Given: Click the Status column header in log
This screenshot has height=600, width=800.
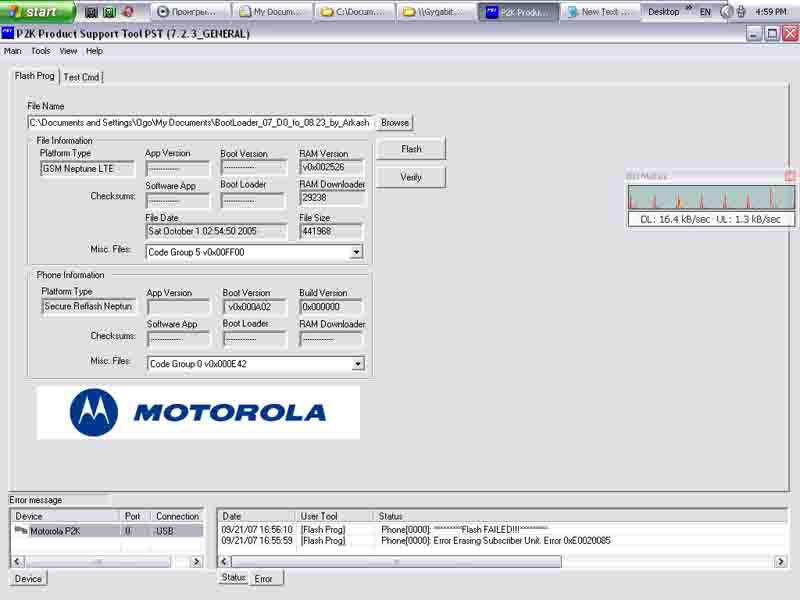Looking at the screenshot, I should pyautogui.click(x=580, y=516).
